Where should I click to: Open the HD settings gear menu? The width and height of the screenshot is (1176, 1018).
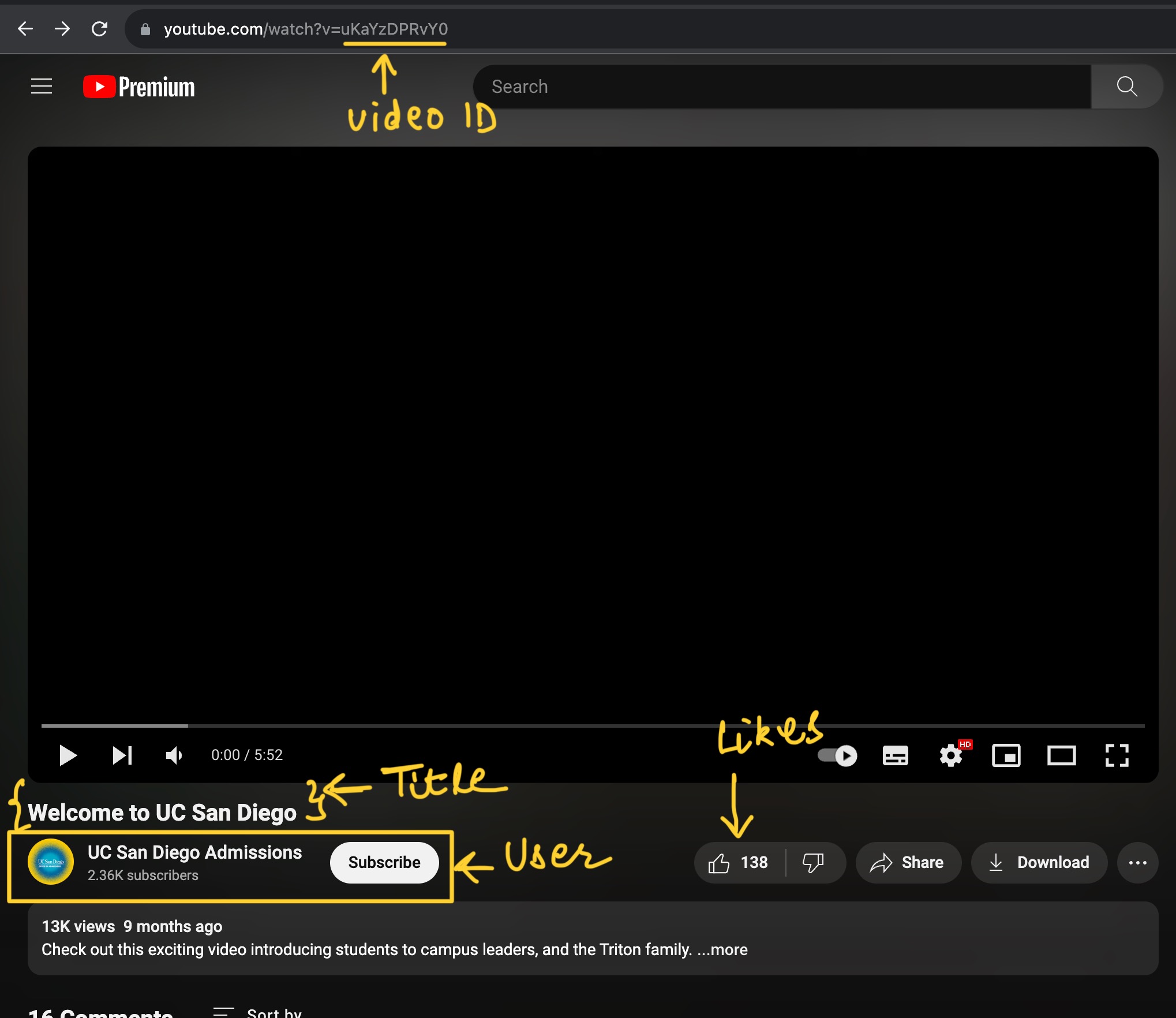(951, 755)
